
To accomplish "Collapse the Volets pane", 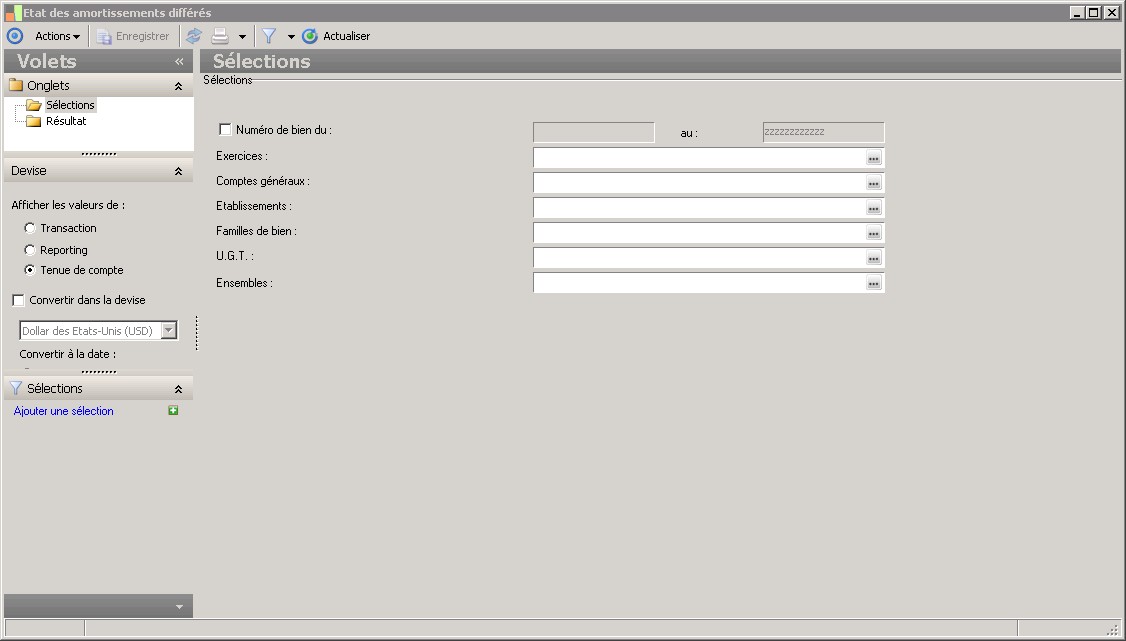I will (x=180, y=62).
